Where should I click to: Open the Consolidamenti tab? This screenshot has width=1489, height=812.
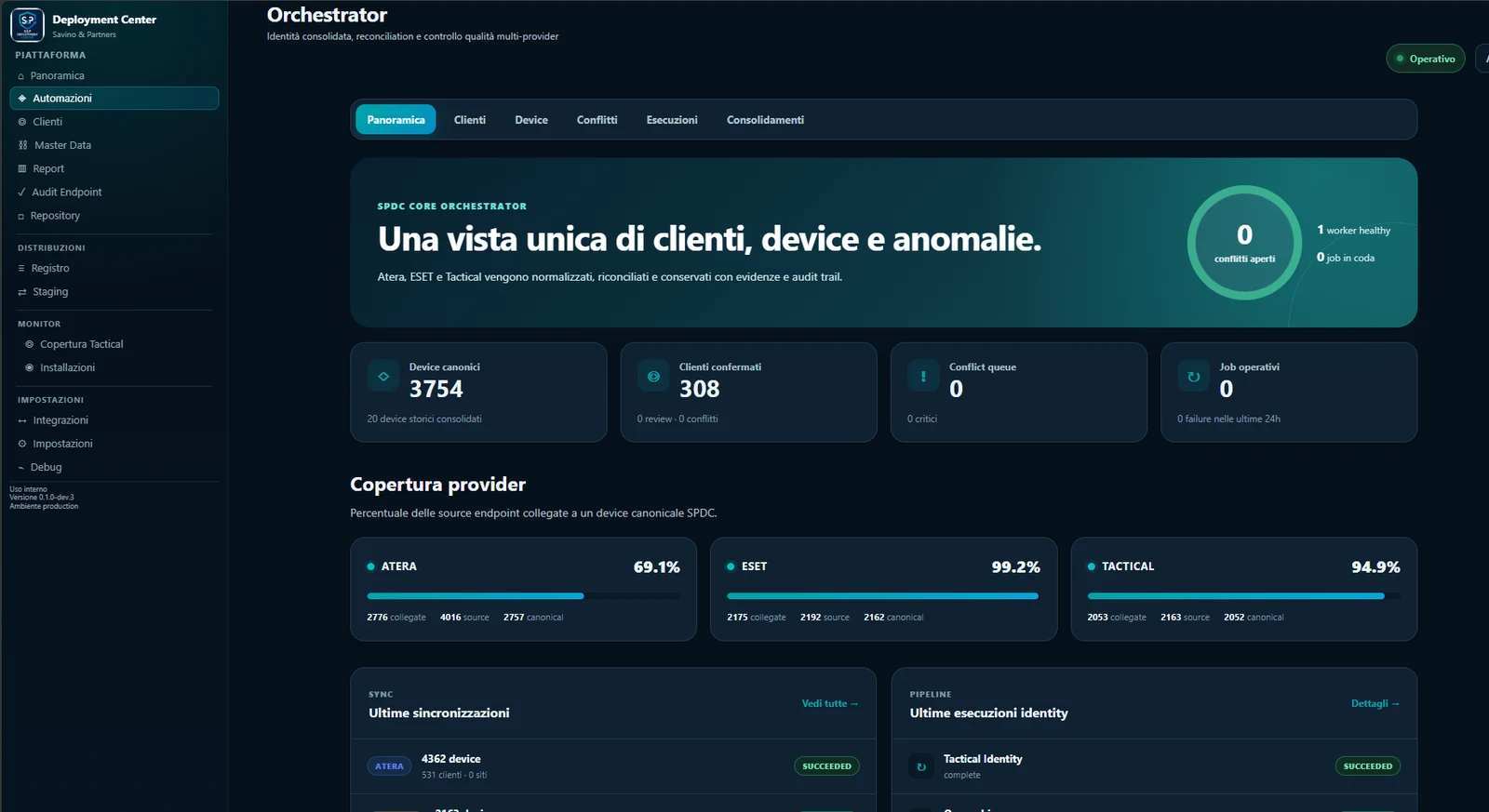765,120
